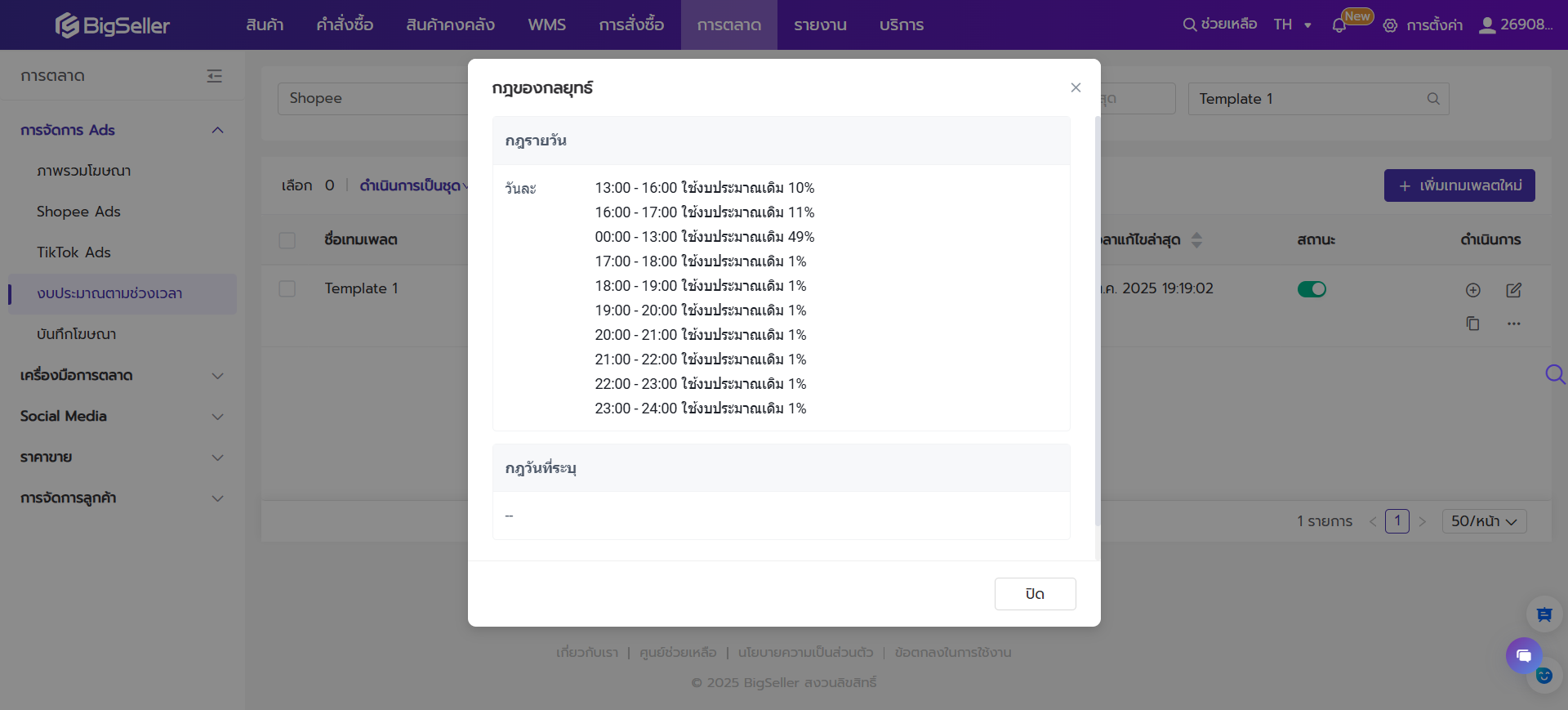Open settings via the gear icon

pos(1390,25)
